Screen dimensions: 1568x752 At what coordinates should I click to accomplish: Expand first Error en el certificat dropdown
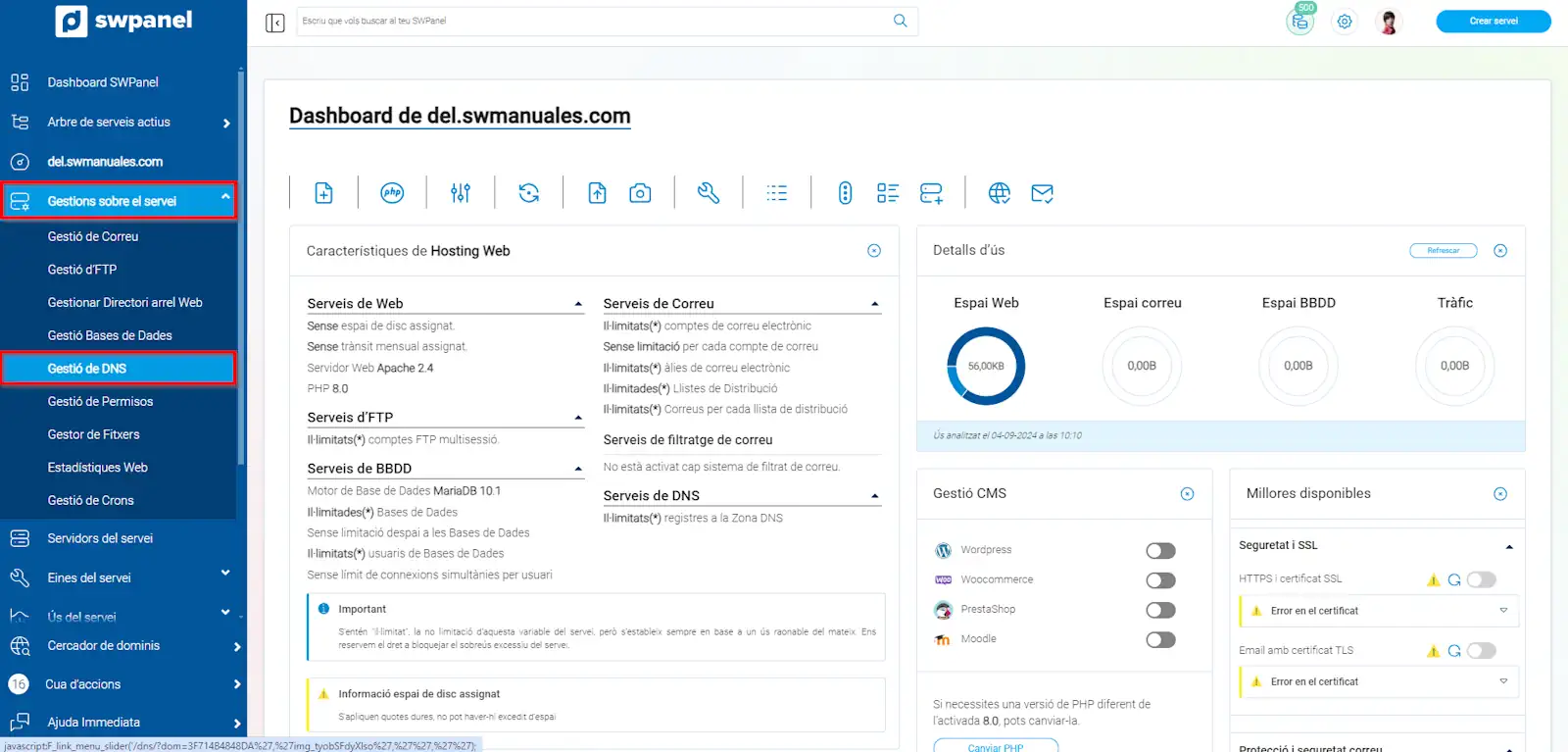point(1503,610)
